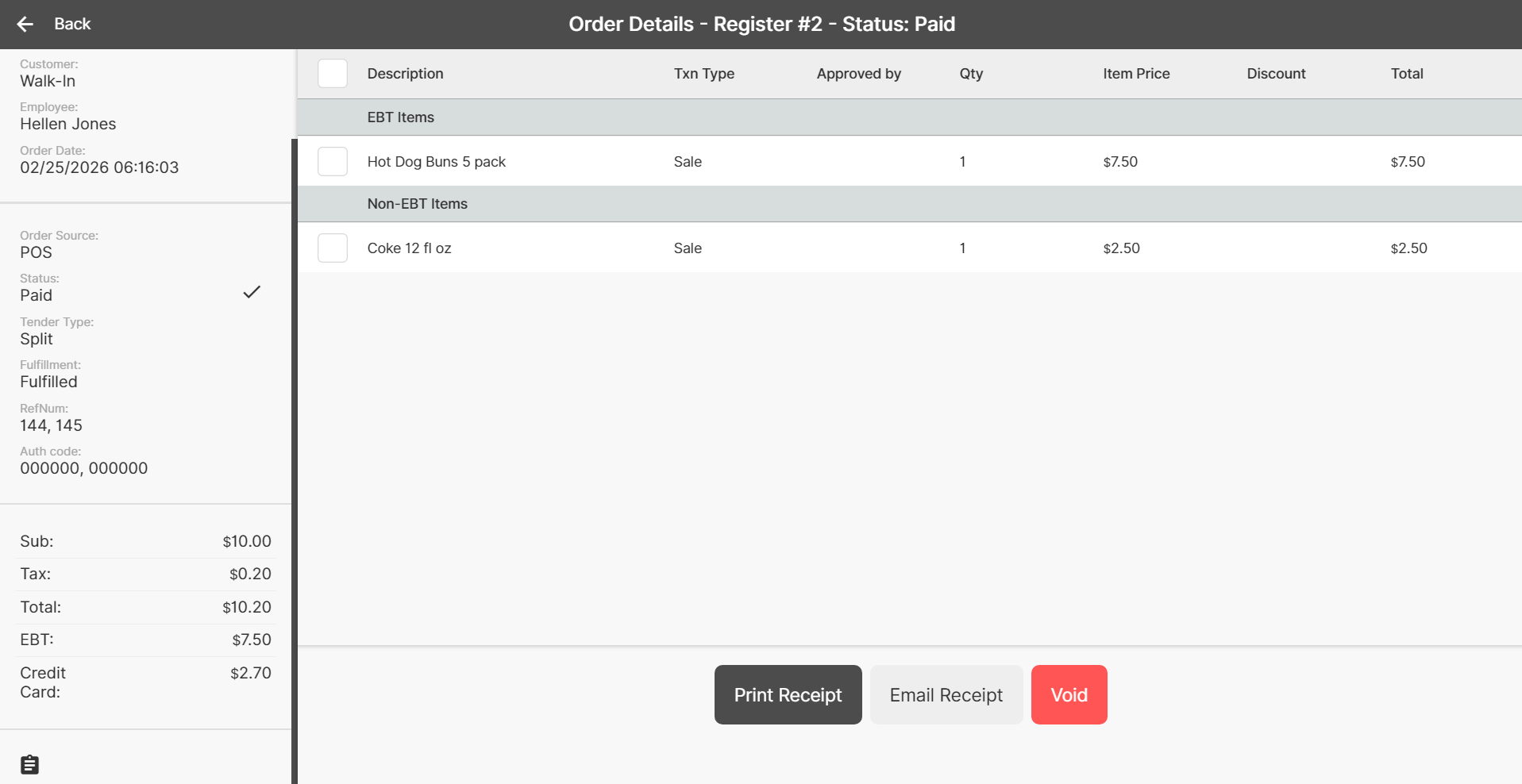
Task: Click the Qty column header
Action: (970, 74)
